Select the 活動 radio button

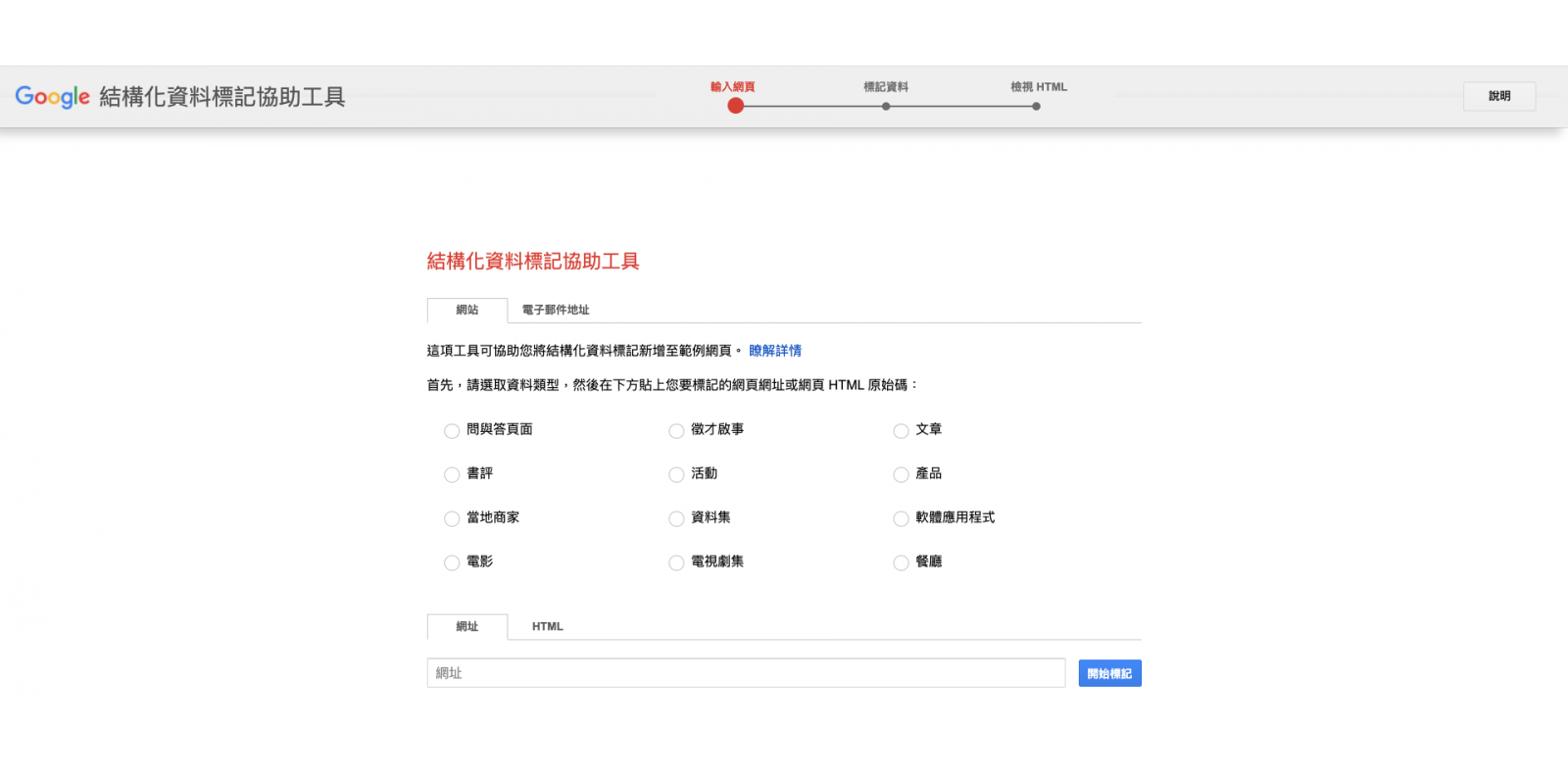click(676, 475)
